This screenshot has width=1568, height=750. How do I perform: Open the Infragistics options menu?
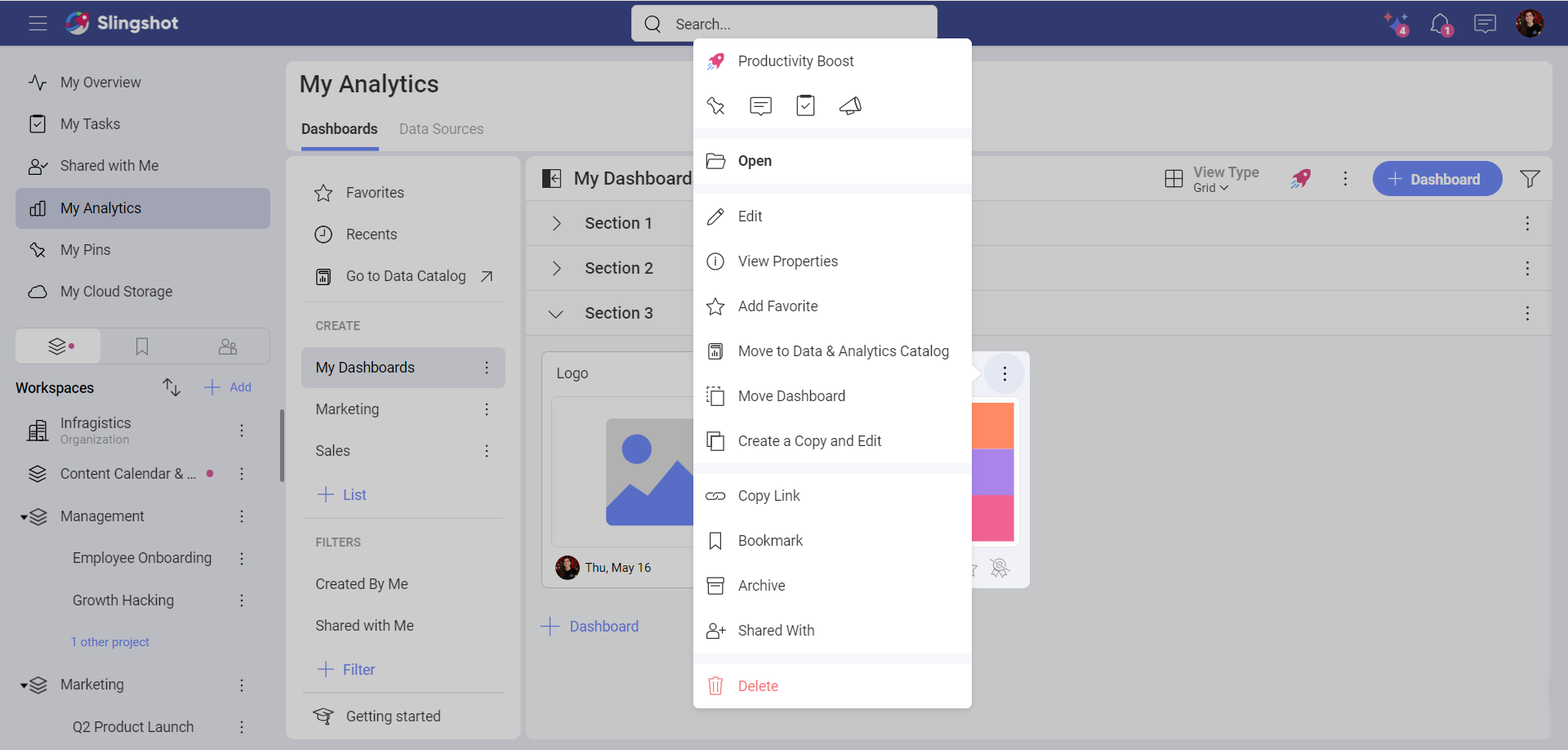(x=242, y=431)
